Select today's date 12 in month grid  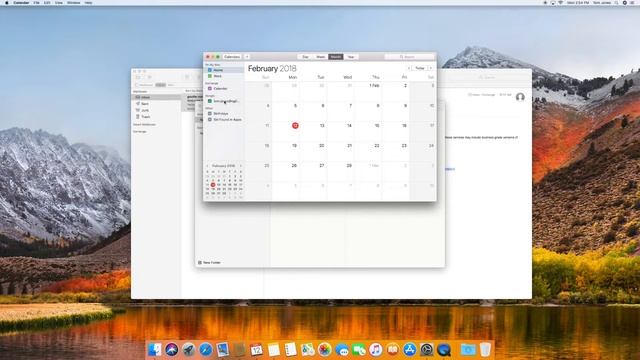pos(295,126)
